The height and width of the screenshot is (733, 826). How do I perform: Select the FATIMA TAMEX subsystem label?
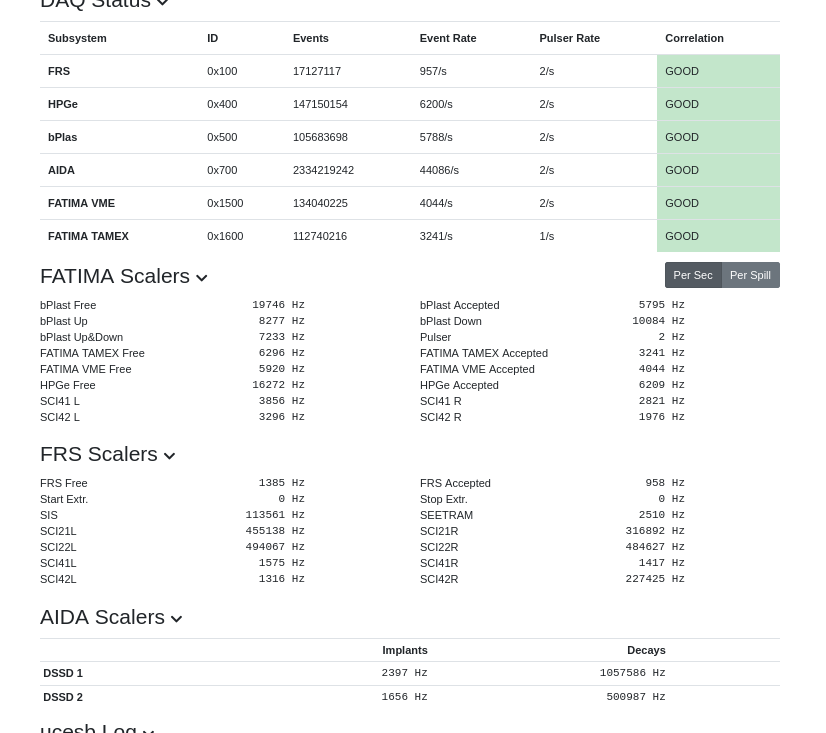[88, 236]
